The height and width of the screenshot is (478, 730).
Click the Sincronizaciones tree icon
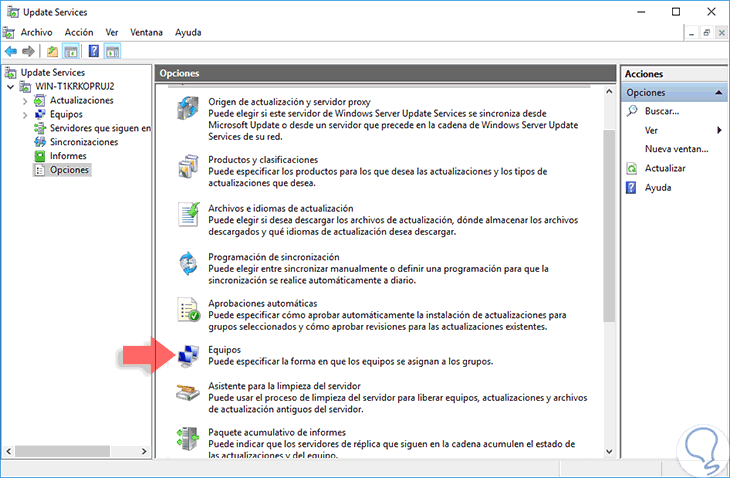click(x=40, y=142)
